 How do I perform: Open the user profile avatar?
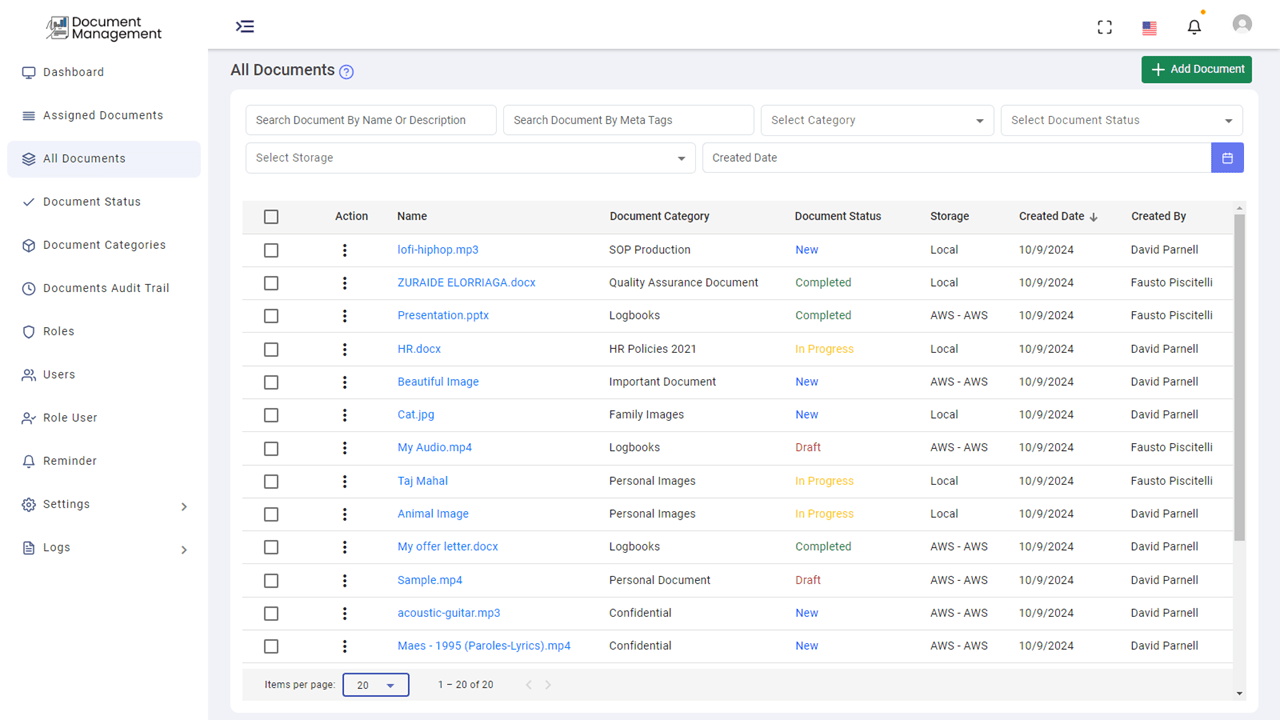coord(1242,24)
